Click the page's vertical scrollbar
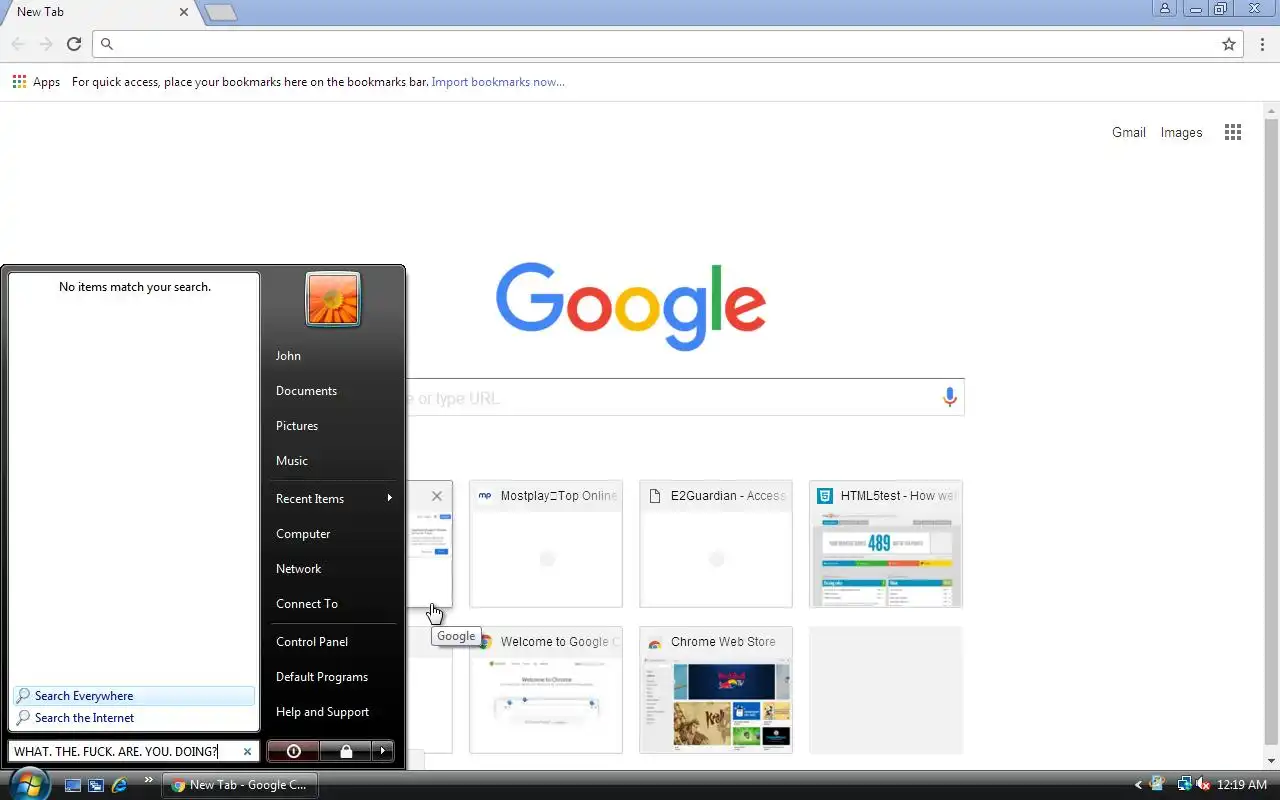This screenshot has height=800, width=1280. coord(1271,432)
